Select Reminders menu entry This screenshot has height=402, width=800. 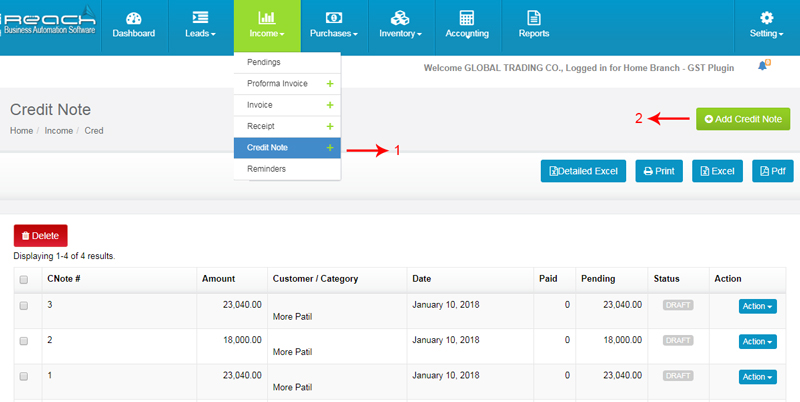coord(287,169)
